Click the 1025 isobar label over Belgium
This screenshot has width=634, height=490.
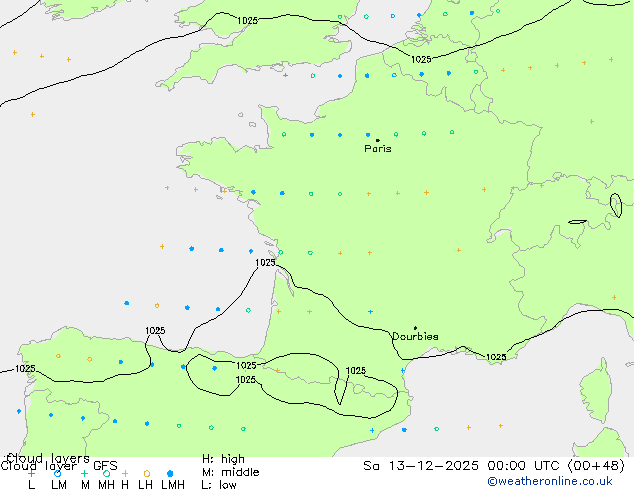pyautogui.click(x=421, y=59)
